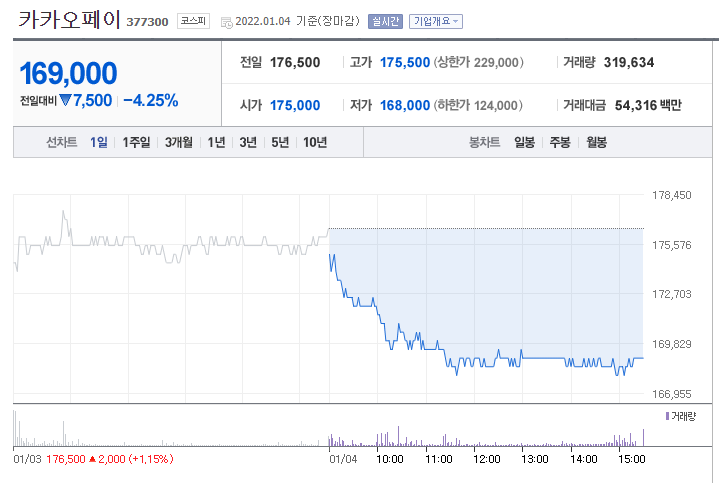Click the 166,955 axis label
Viewport: 719px width, 483px height.
672,394
